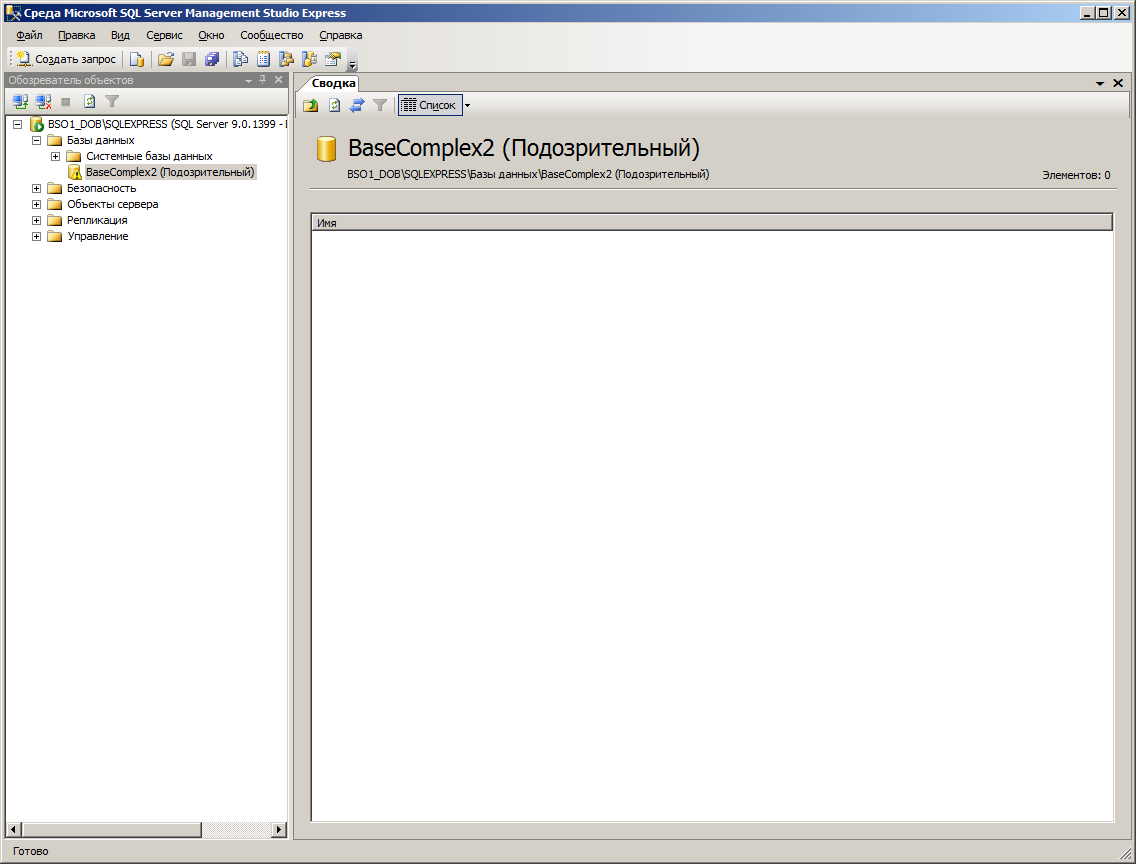Select Системные базы данных tree node

click(149, 156)
